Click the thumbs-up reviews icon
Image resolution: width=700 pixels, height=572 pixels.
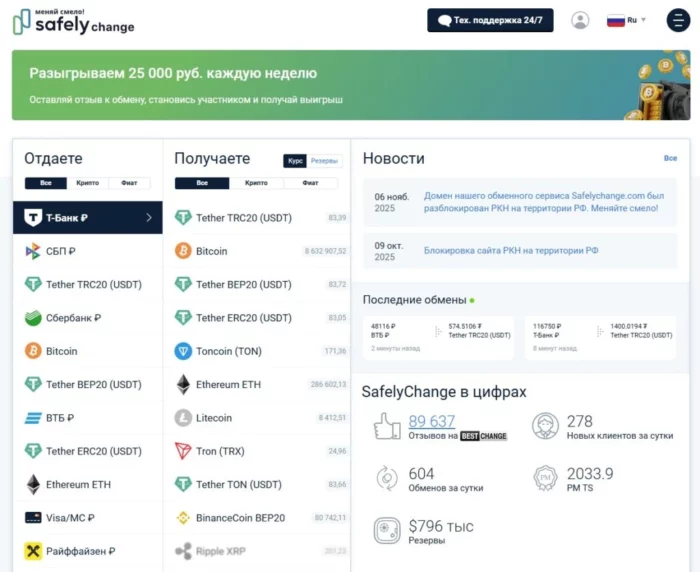click(387, 426)
